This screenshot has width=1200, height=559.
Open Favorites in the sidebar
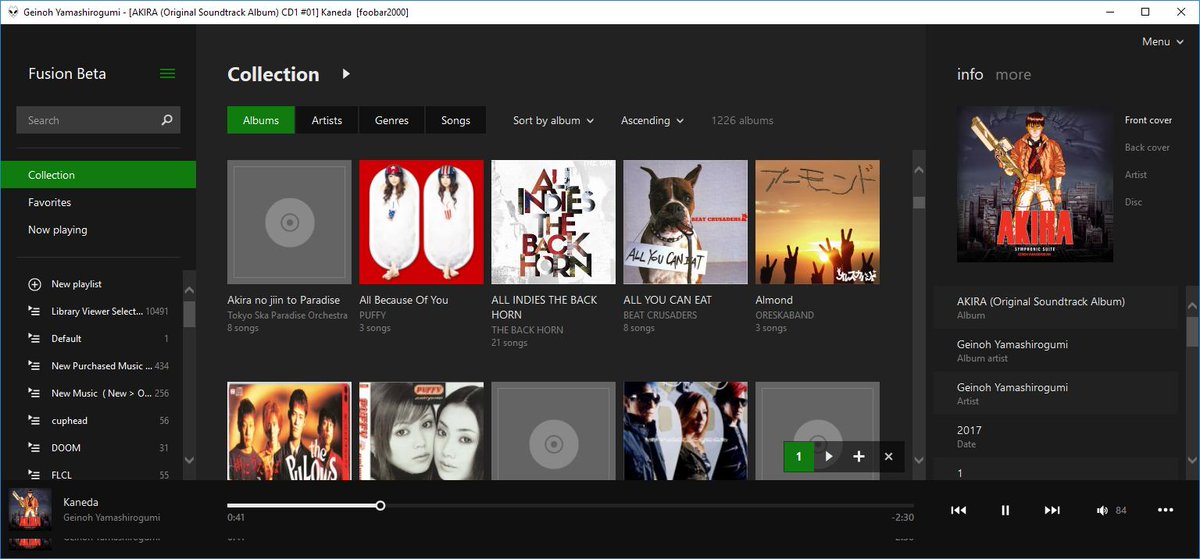tap(98, 202)
